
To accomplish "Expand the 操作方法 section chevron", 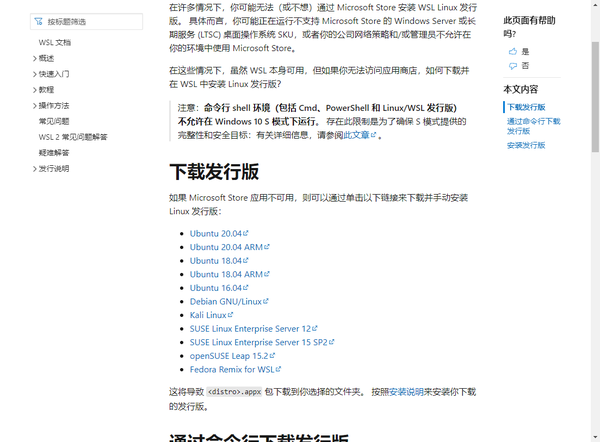I will (34, 106).
